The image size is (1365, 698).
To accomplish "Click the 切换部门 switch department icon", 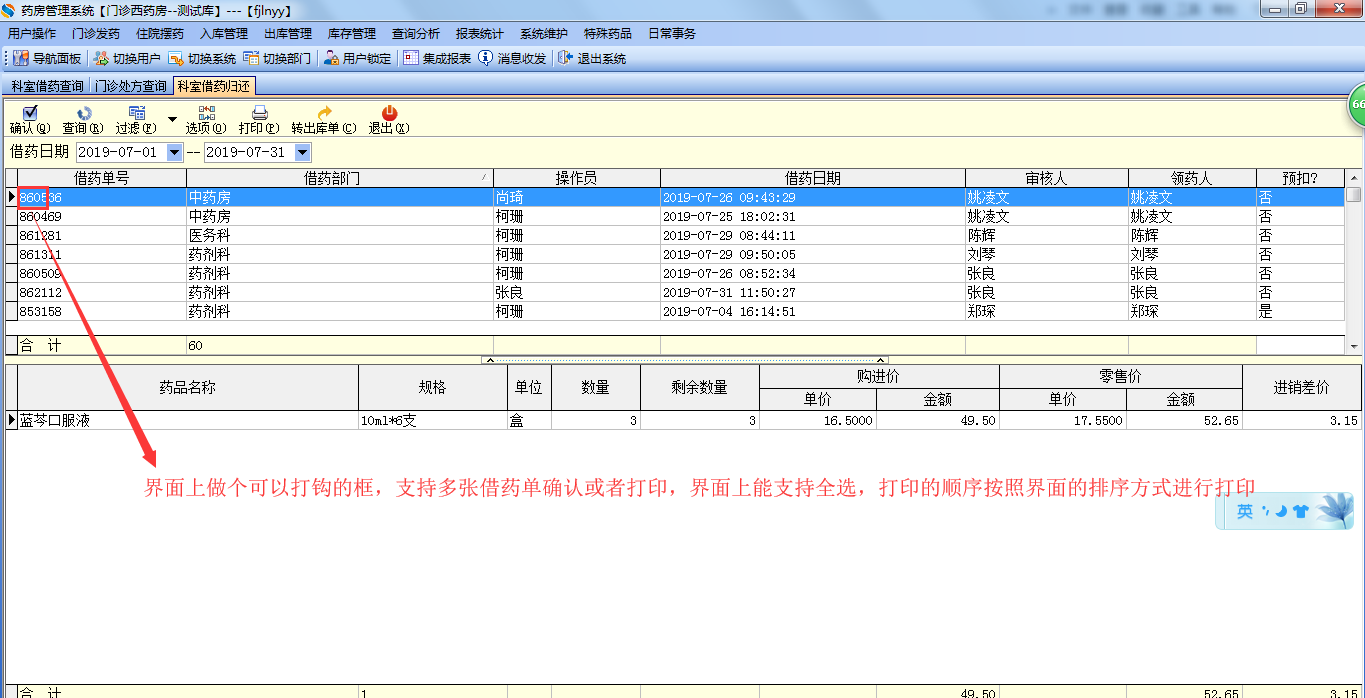I will (251, 58).
